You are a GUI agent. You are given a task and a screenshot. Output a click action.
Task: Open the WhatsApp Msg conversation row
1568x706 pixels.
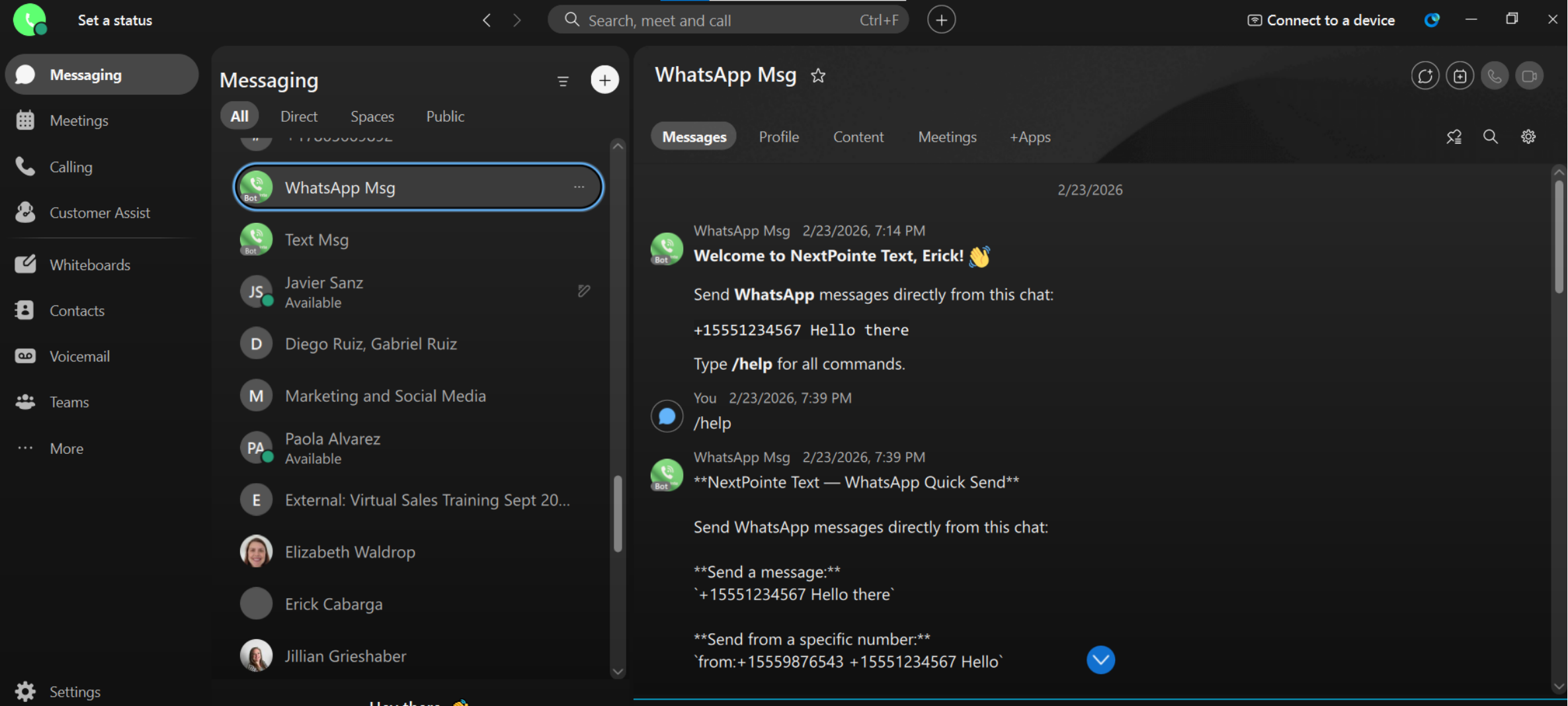point(418,187)
